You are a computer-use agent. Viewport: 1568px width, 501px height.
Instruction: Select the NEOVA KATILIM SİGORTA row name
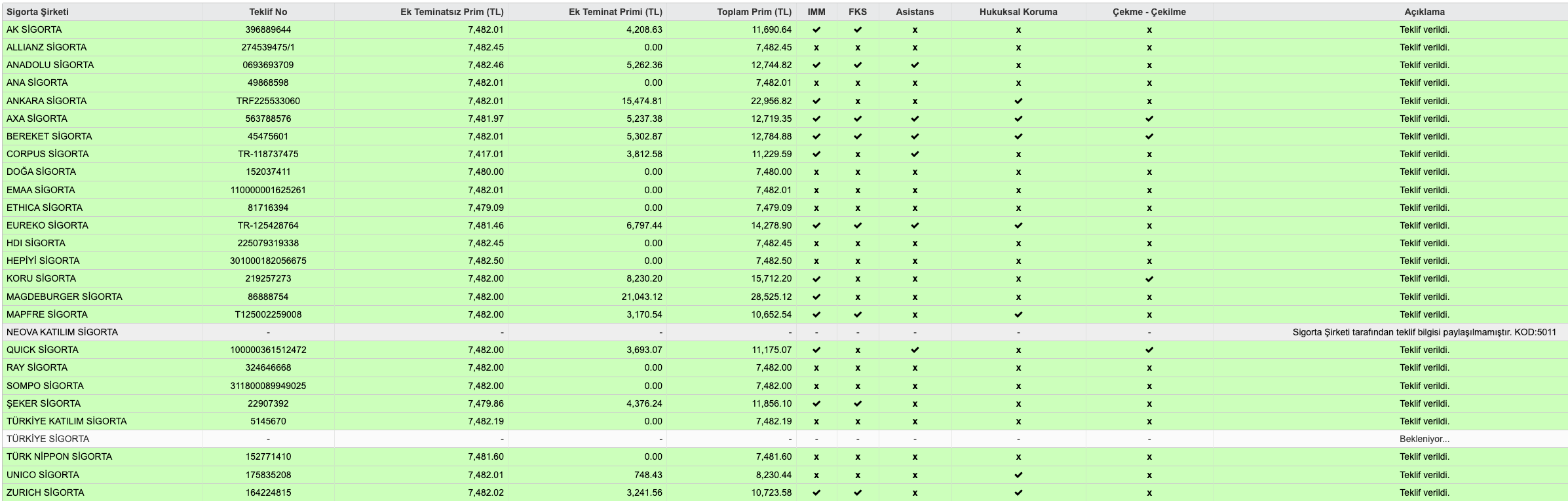click(x=62, y=332)
